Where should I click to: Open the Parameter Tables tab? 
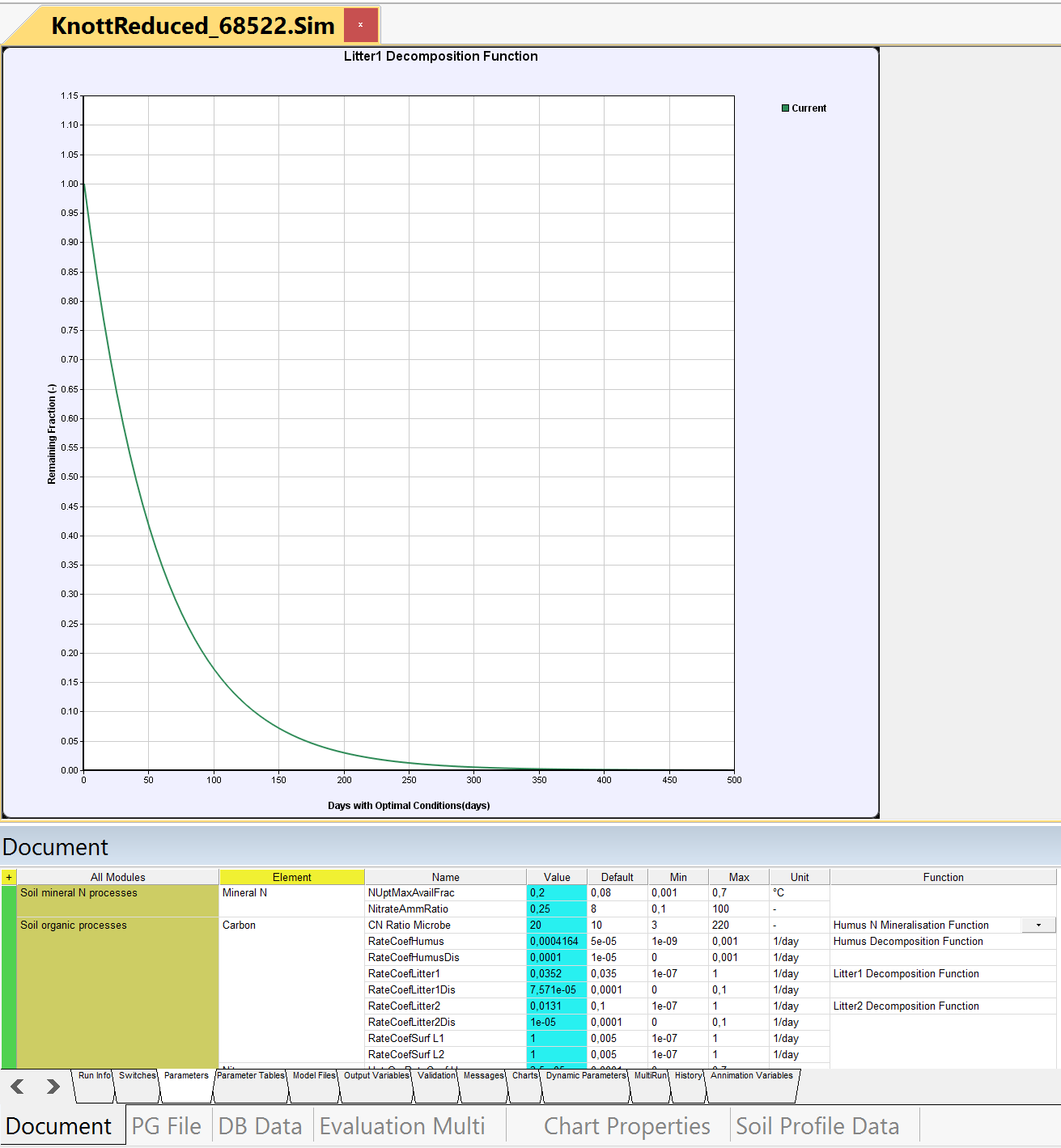[251, 1085]
